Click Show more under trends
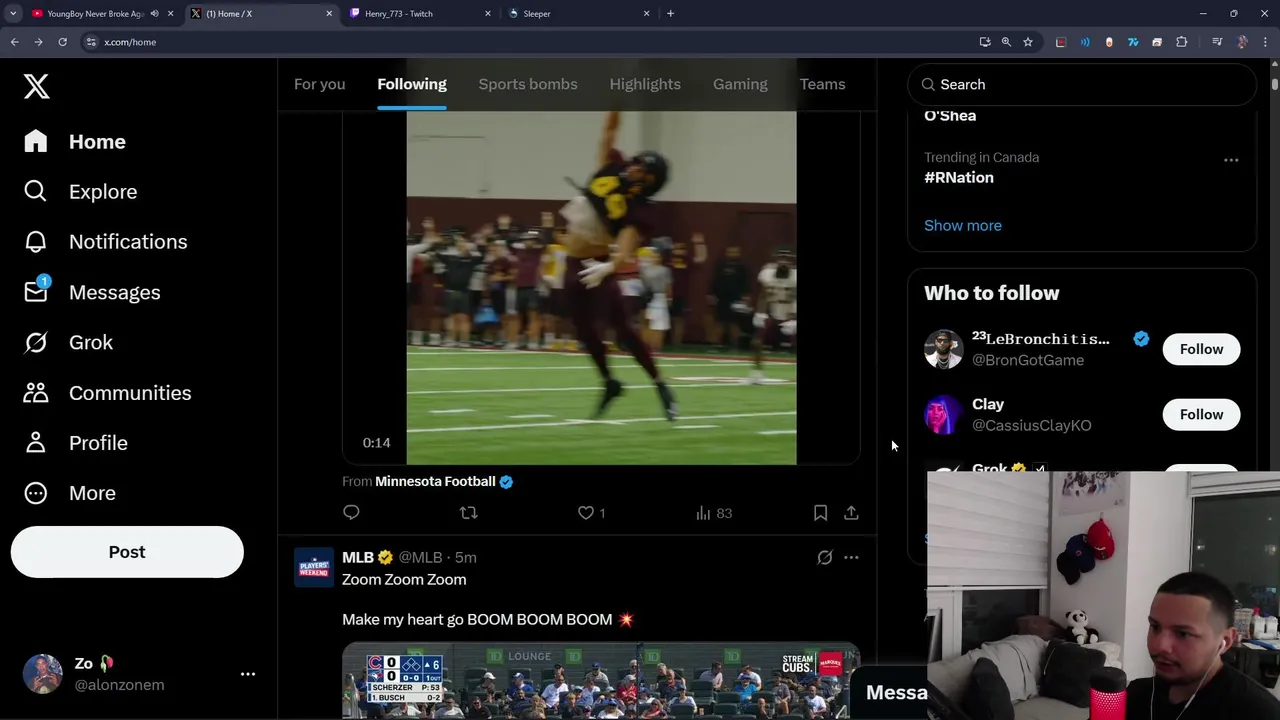The height and width of the screenshot is (720, 1280). click(x=963, y=225)
